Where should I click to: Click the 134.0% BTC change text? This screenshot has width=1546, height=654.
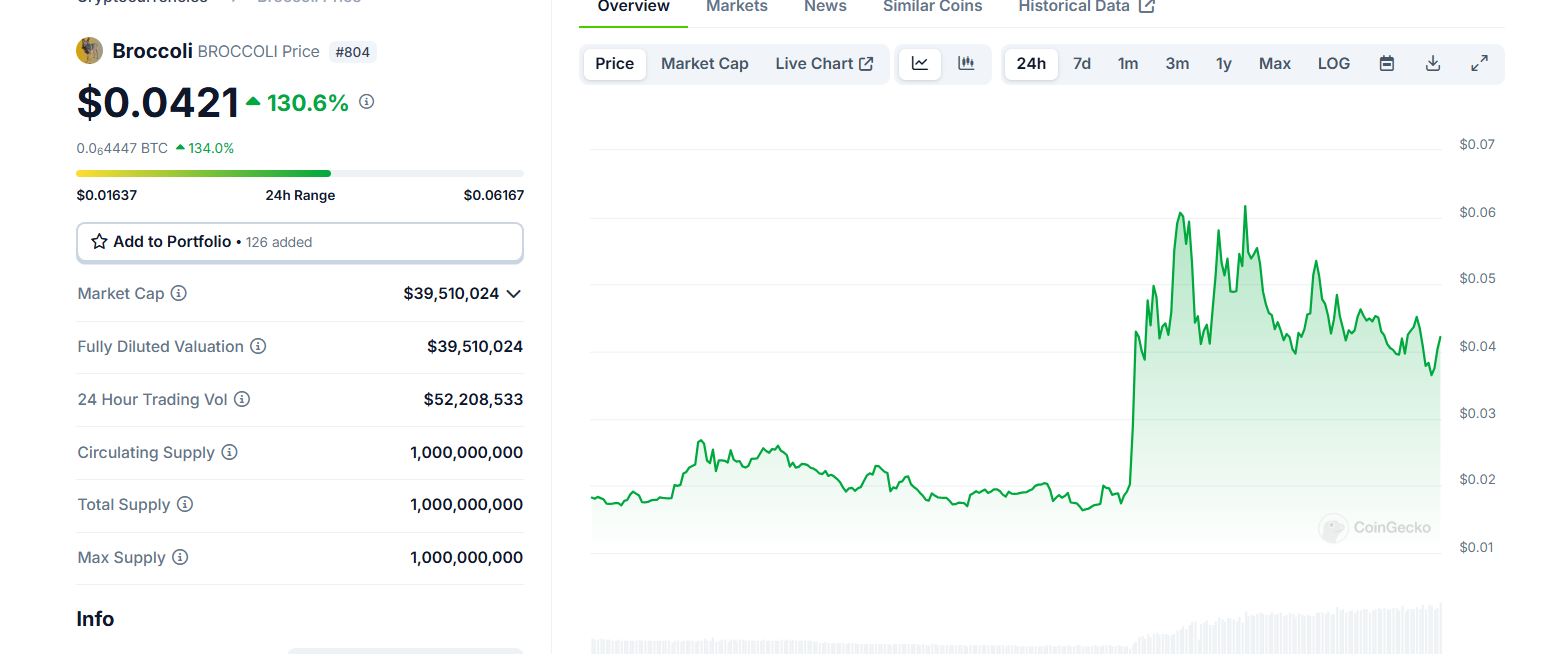coord(211,148)
